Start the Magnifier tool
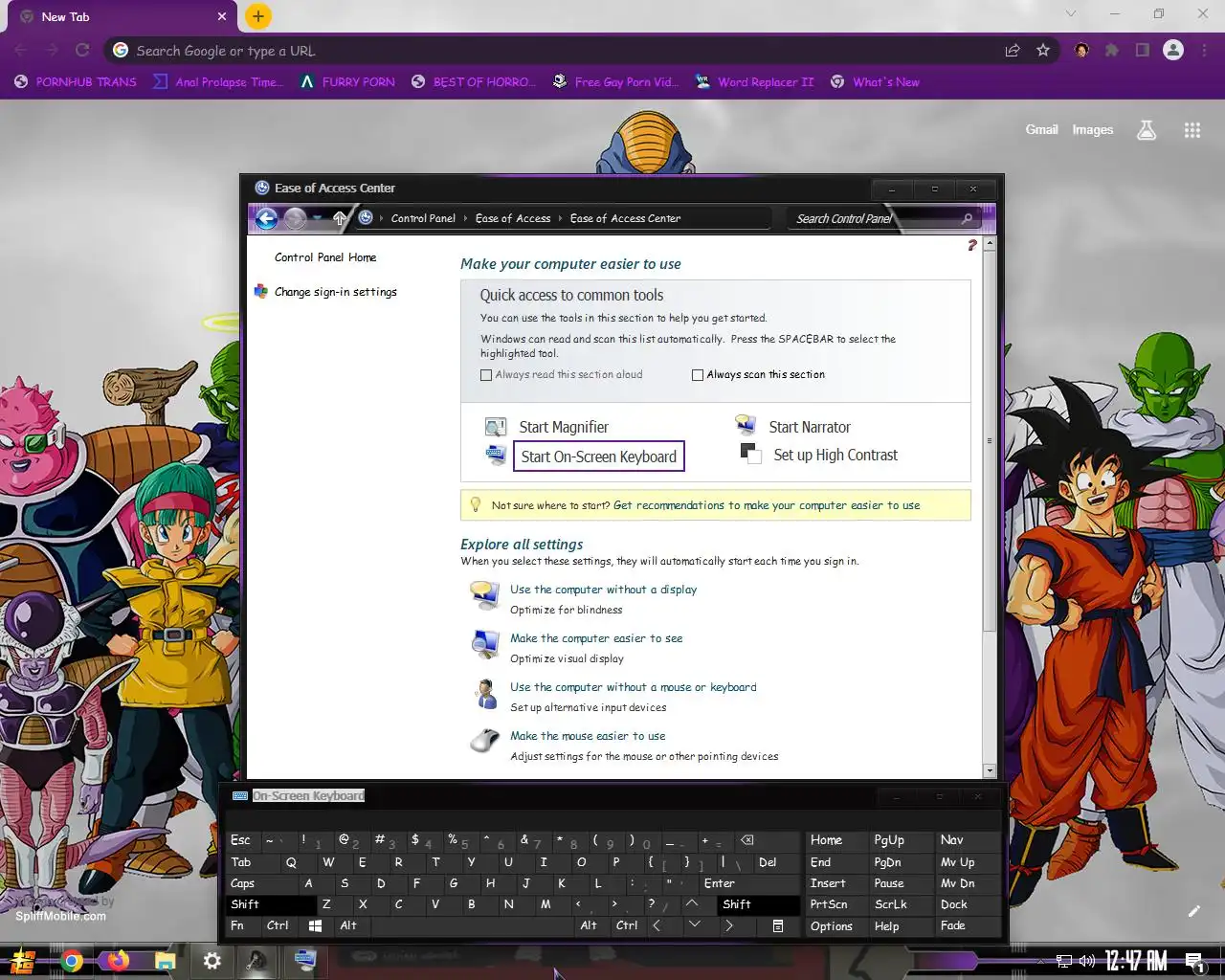This screenshot has height=980, width=1225. [x=563, y=427]
